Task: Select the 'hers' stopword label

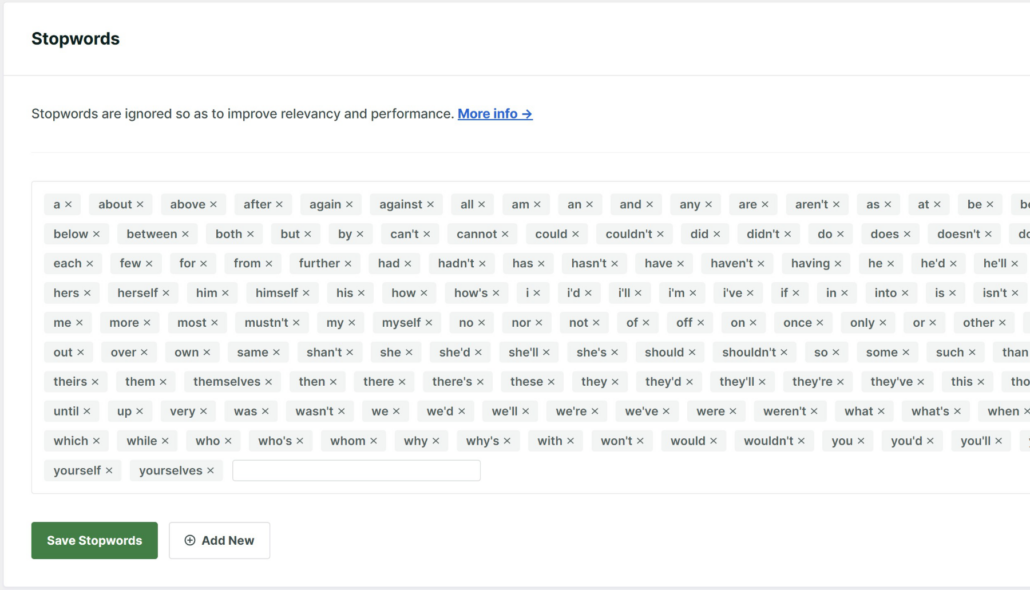Action: [x=66, y=293]
